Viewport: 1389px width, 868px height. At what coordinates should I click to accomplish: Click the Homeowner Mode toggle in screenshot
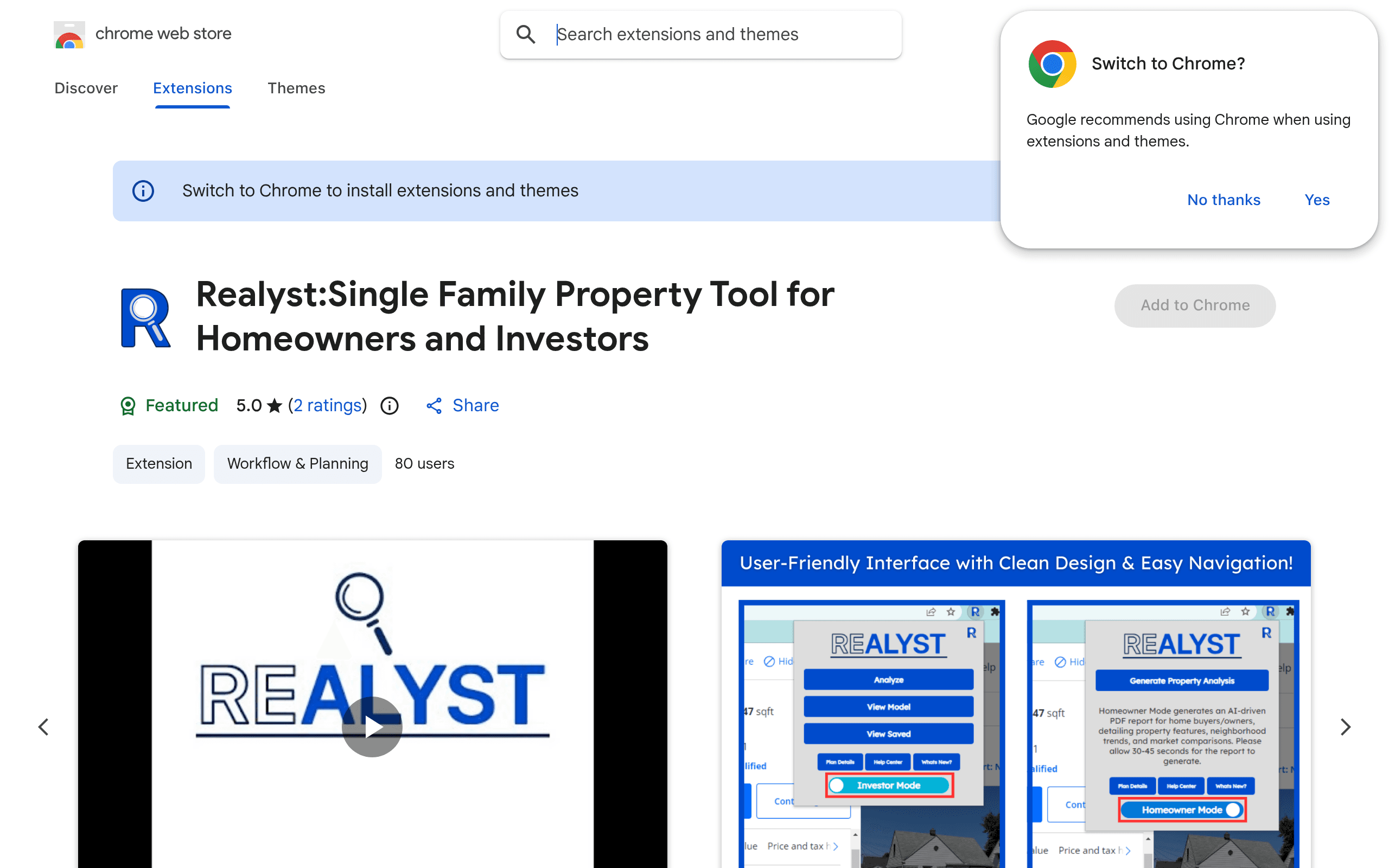click(1182, 810)
